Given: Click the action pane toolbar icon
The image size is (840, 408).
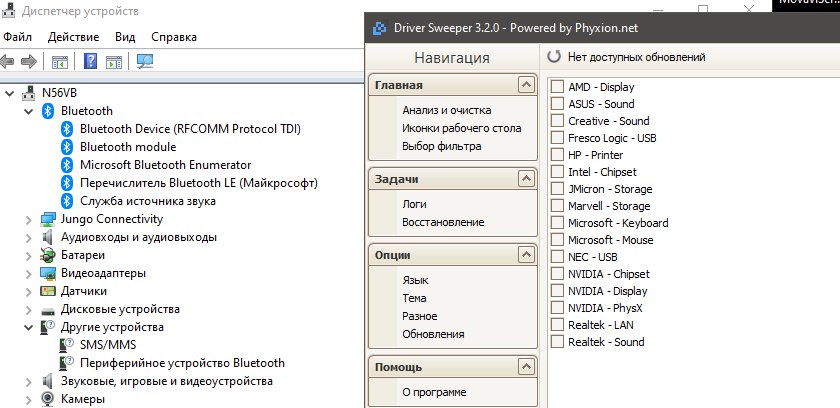Looking at the screenshot, I should [x=114, y=62].
